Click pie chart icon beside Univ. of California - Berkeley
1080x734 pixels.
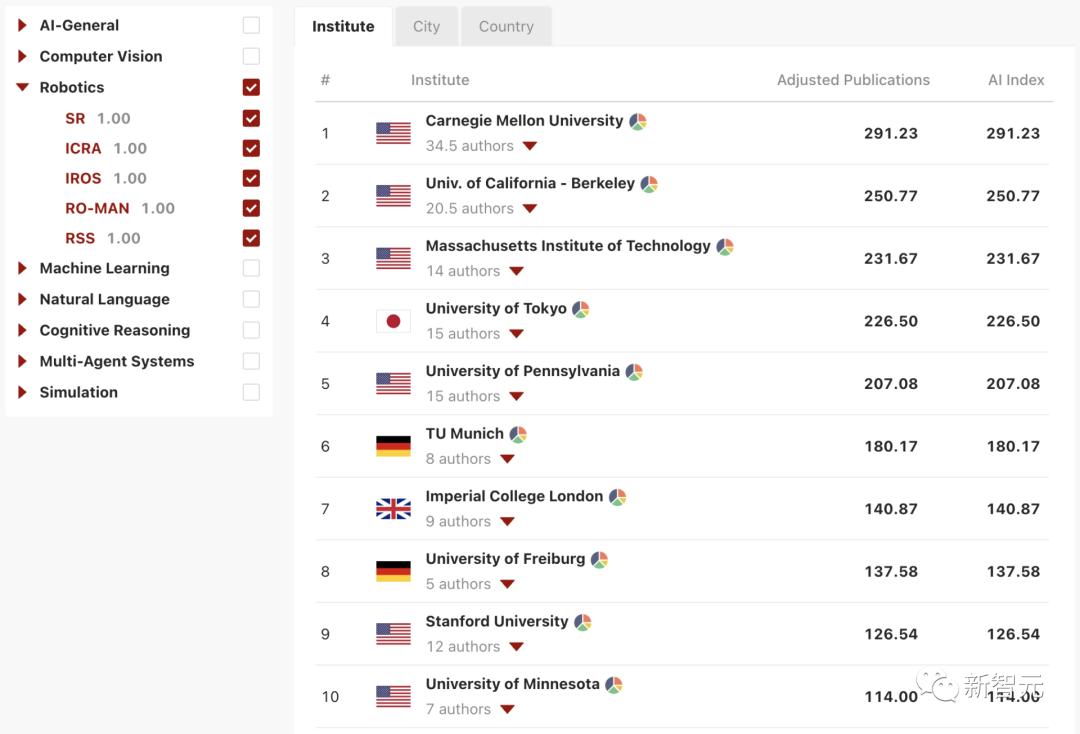click(649, 185)
